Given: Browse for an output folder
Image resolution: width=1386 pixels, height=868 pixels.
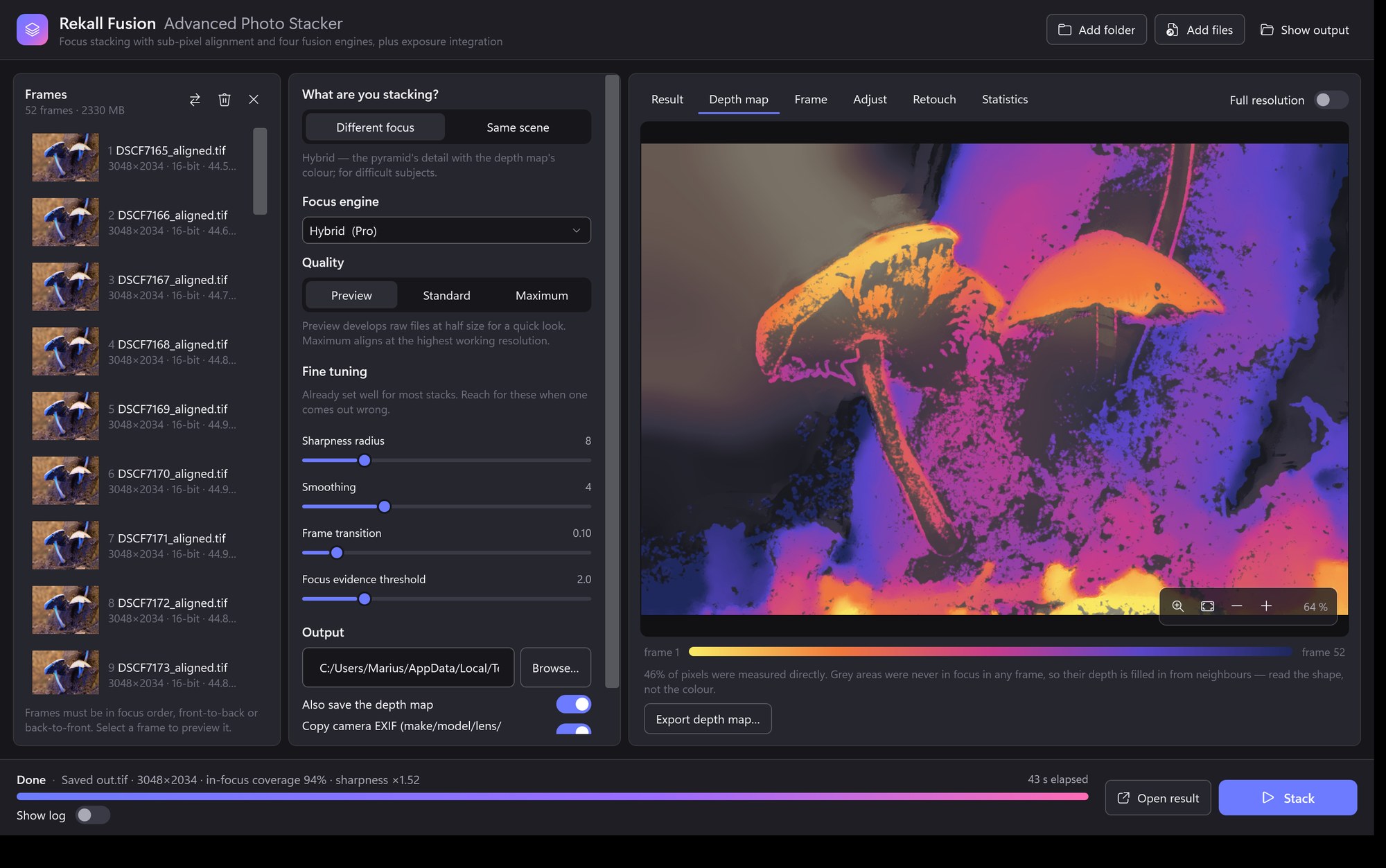Looking at the screenshot, I should (555, 668).
